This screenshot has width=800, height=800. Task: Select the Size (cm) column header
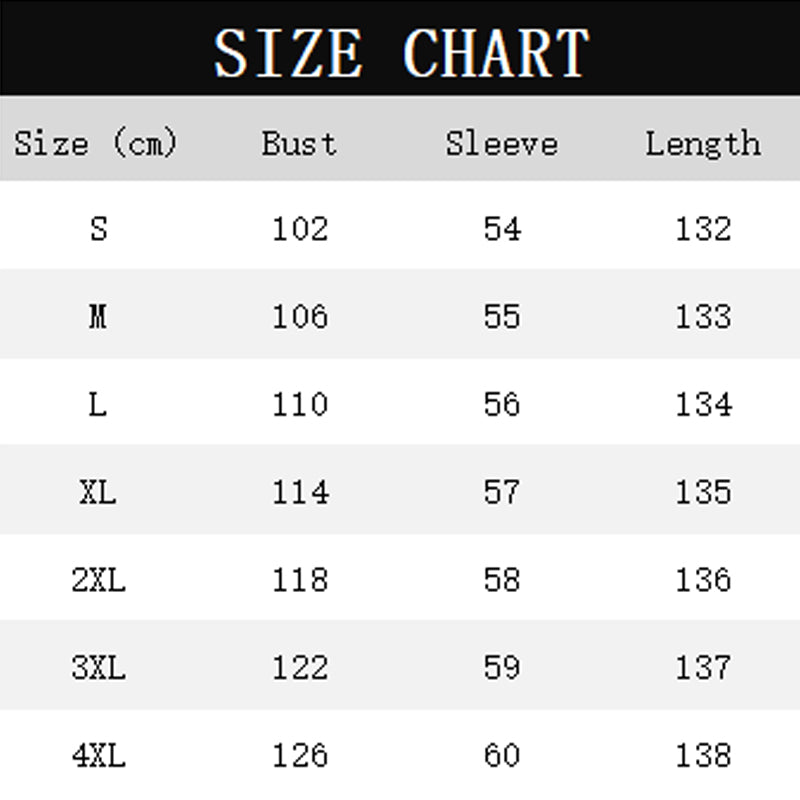coord(96,143)
